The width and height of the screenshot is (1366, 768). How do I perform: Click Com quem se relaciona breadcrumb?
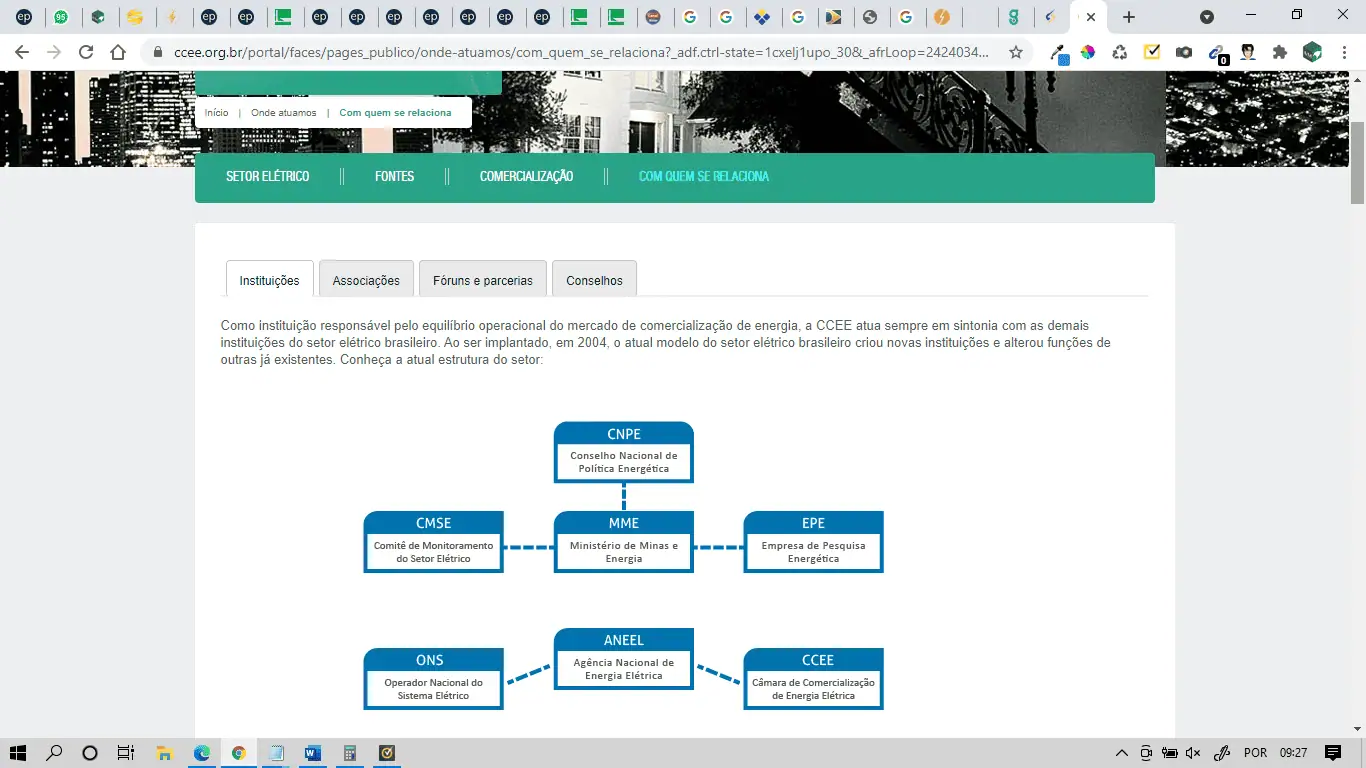pyautogui.click(x=395, y=113)
